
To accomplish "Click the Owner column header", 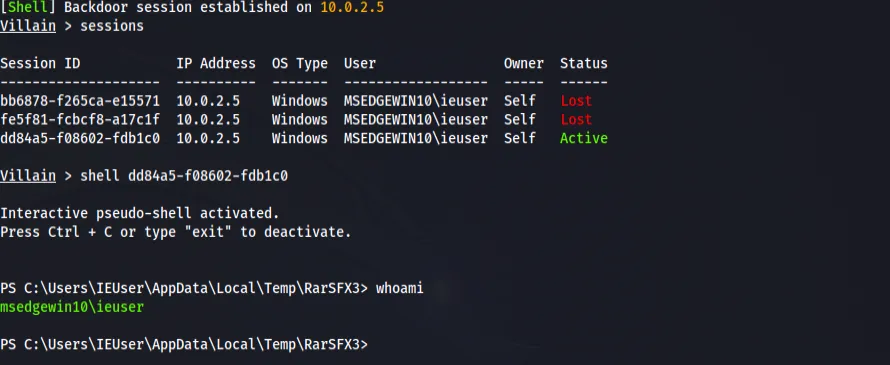I will tap(524, 64).
